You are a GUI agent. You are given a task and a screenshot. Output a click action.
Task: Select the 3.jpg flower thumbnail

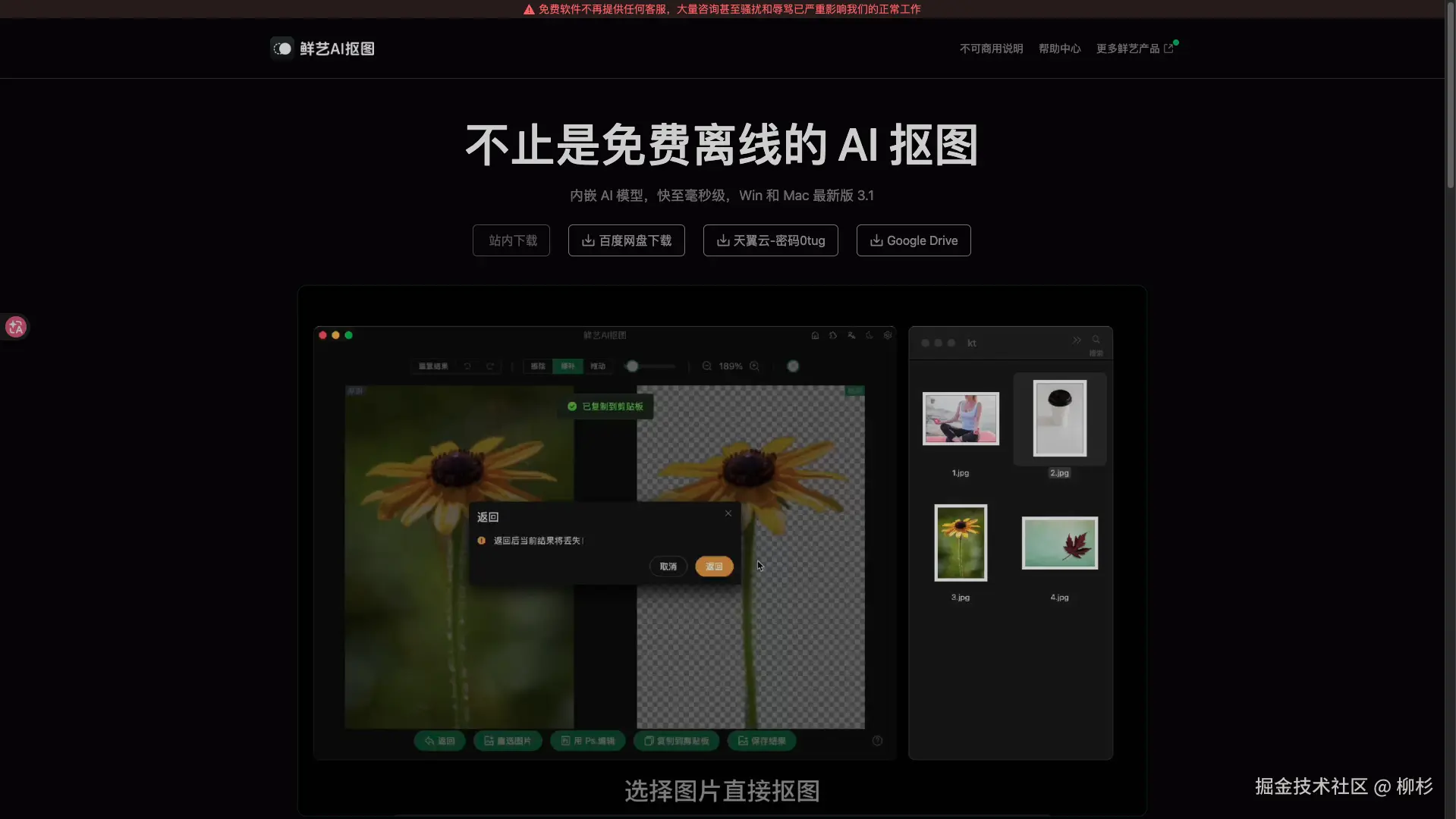(961, 543)
